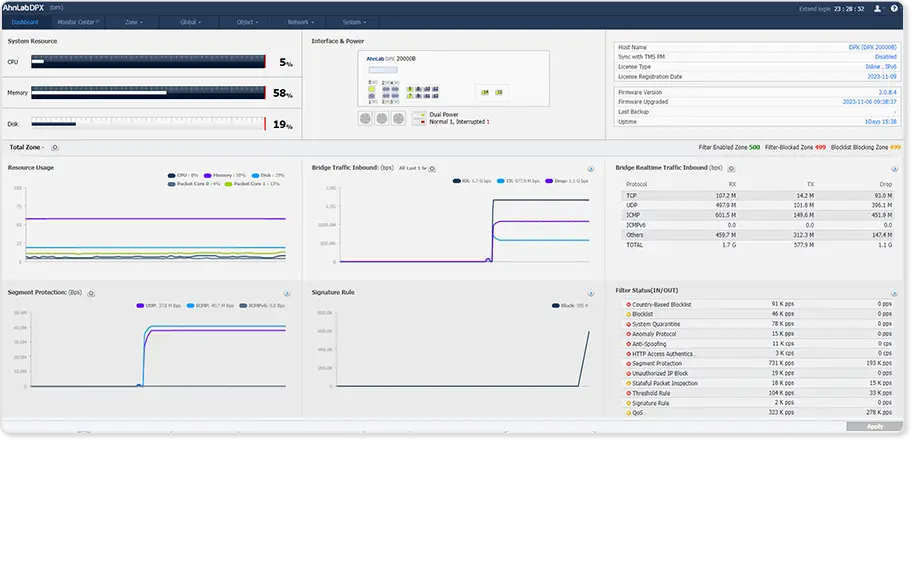Click Signature Rule panel arrow icon
Screen dimensions: 912x564
coord(590,294)
